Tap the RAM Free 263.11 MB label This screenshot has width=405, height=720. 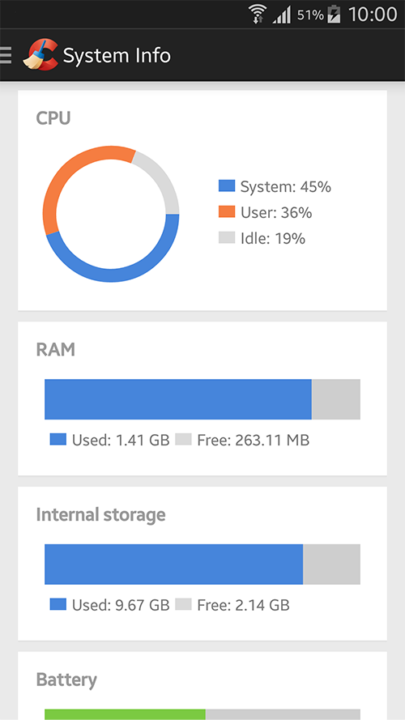pyautogui.click(x=253, y=440)
